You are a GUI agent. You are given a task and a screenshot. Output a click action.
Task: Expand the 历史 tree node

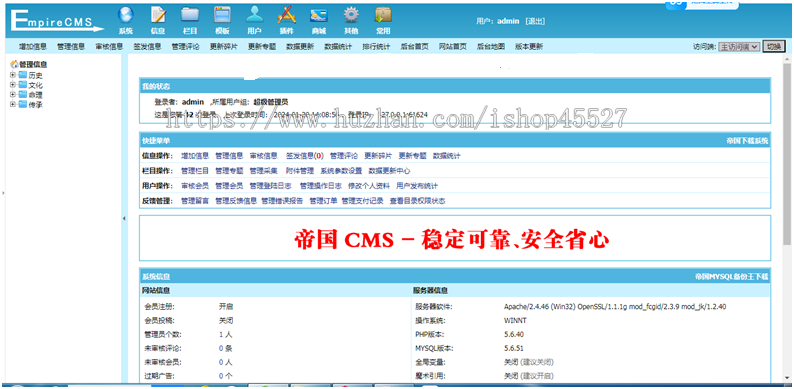(x=13, y=74)
